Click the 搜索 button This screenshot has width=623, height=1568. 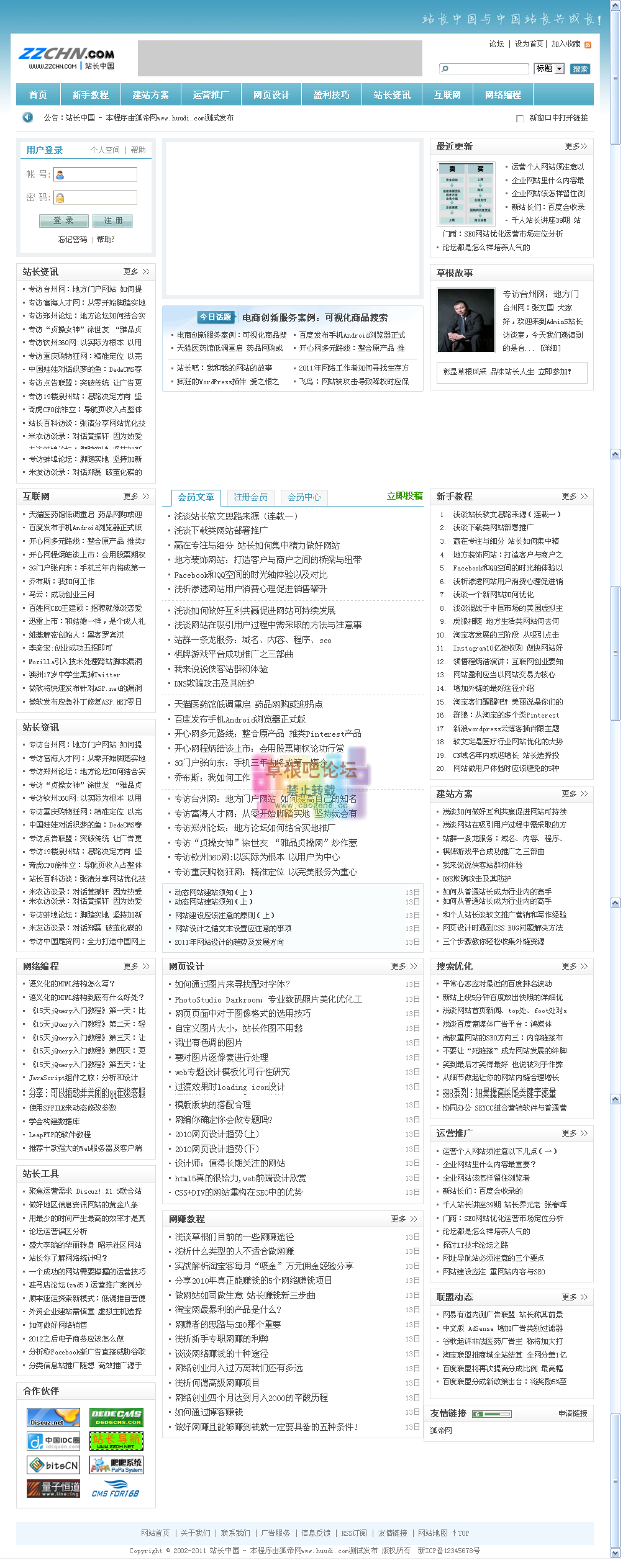click(580, 69)
